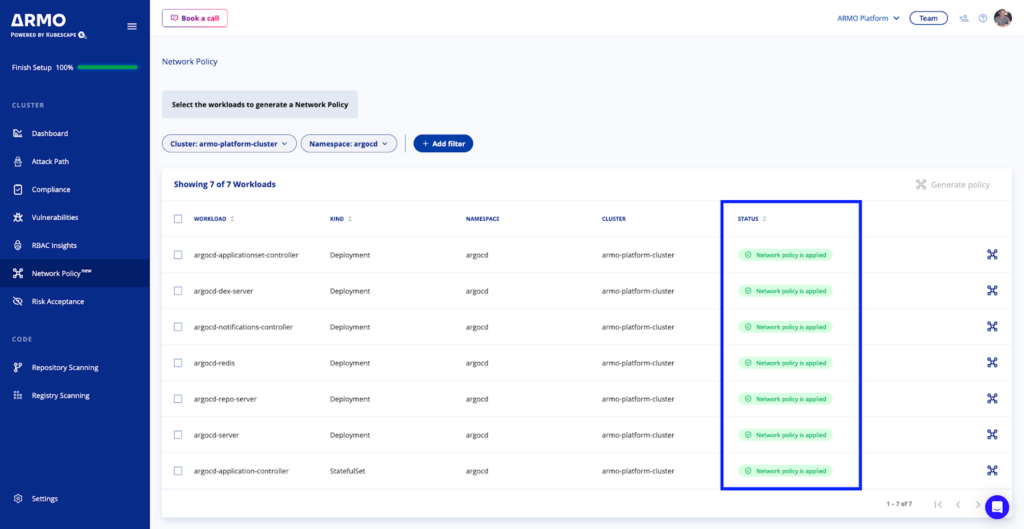Viewport: 1024px width, 529px height.
Task: Expand the Namespace: argocd filter dropdown
Action: coord(349,144)
